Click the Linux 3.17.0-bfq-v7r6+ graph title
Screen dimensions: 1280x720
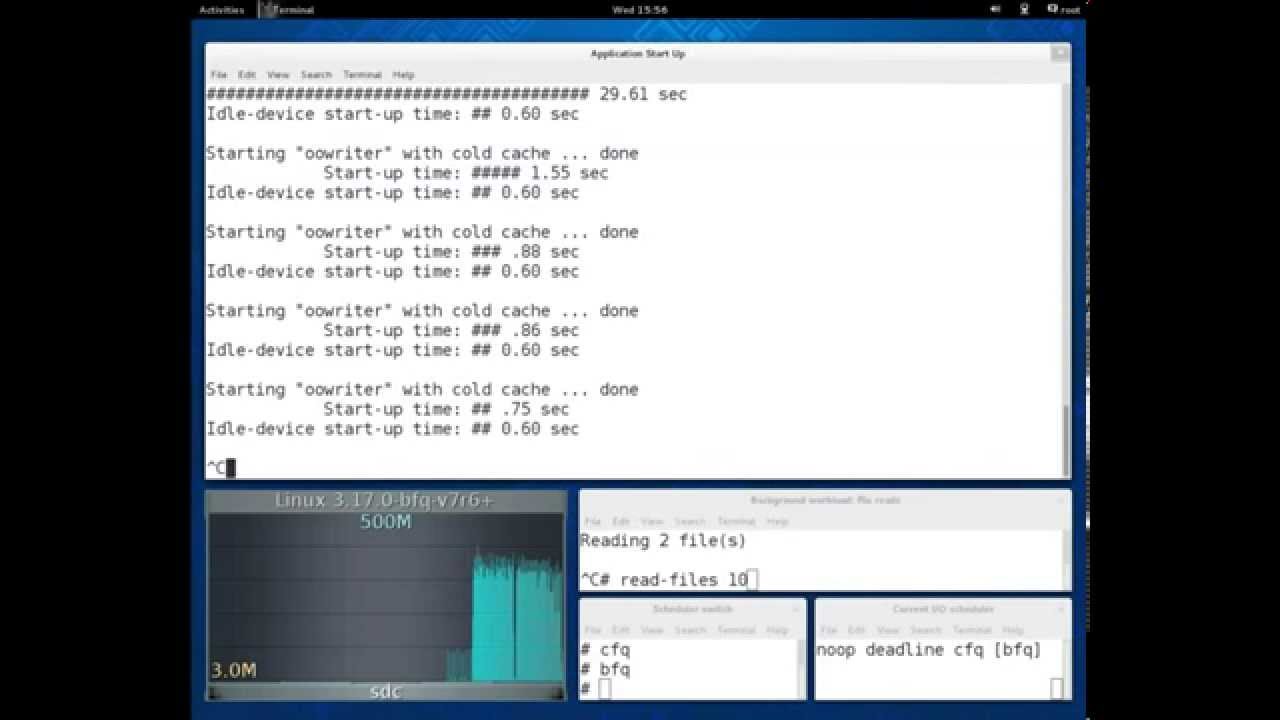pos(385,500)
